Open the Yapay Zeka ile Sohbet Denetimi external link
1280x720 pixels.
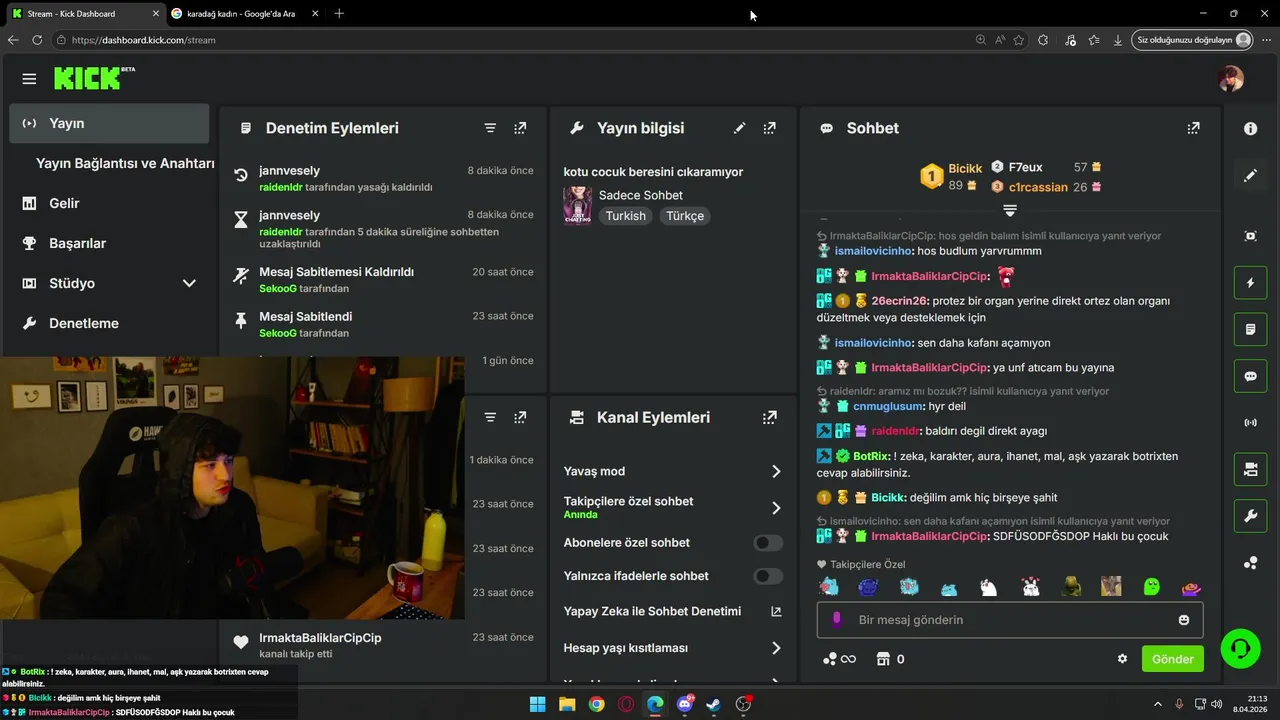(776, 611)
